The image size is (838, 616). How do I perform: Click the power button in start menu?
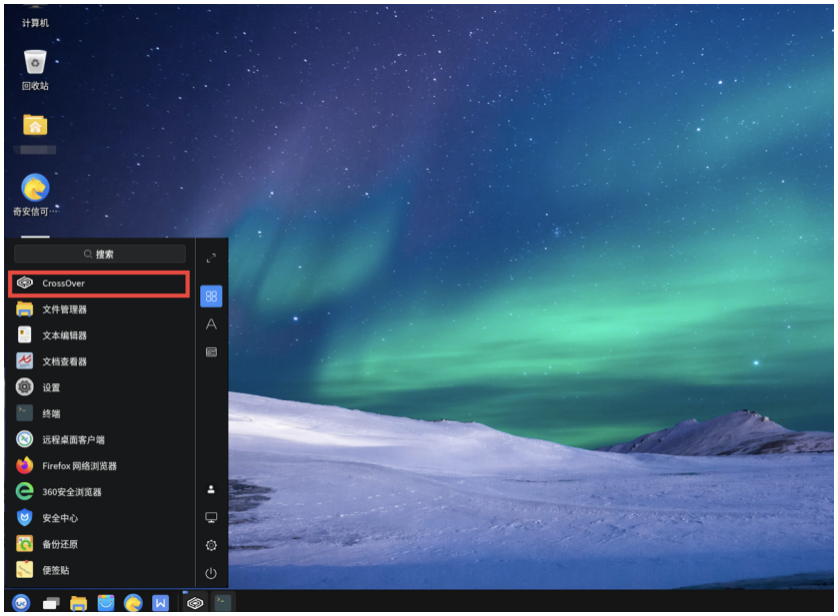(x=211, y=574)
